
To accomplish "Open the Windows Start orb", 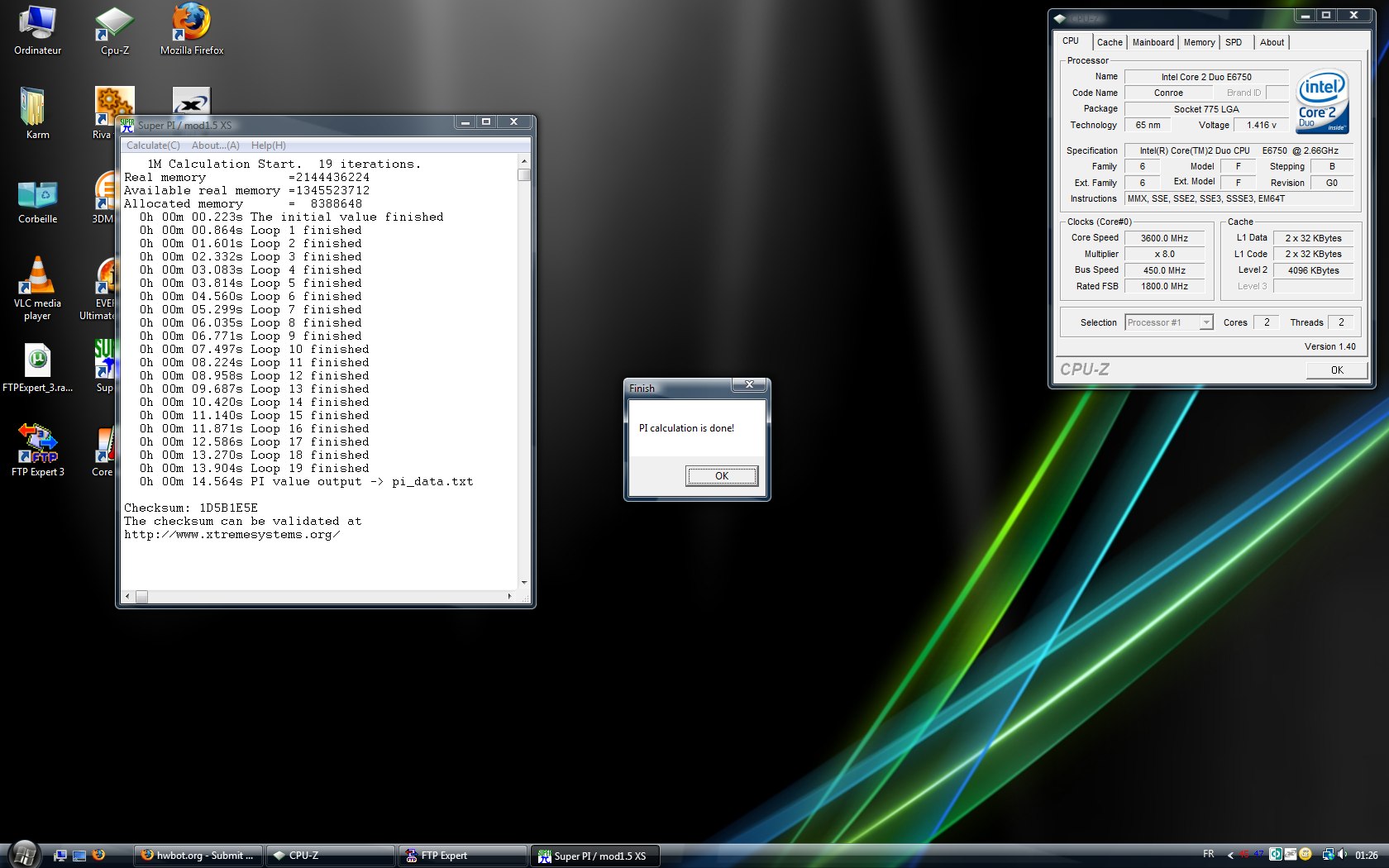I will 23,854.
